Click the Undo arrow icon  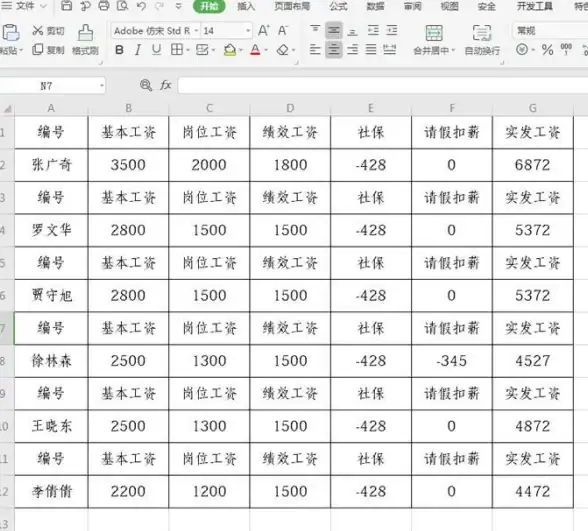tap(141, 6)
